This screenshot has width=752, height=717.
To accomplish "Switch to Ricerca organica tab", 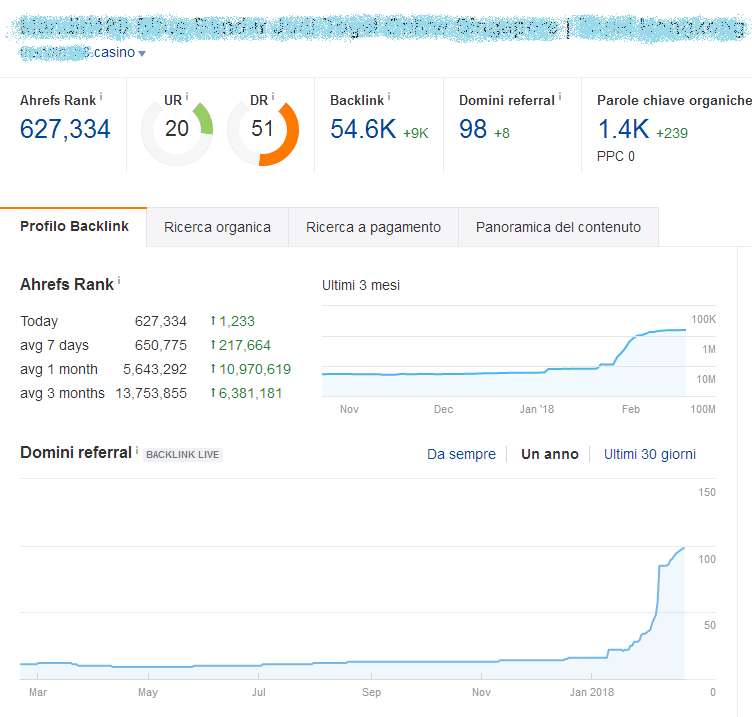I will tap(217, 227).
